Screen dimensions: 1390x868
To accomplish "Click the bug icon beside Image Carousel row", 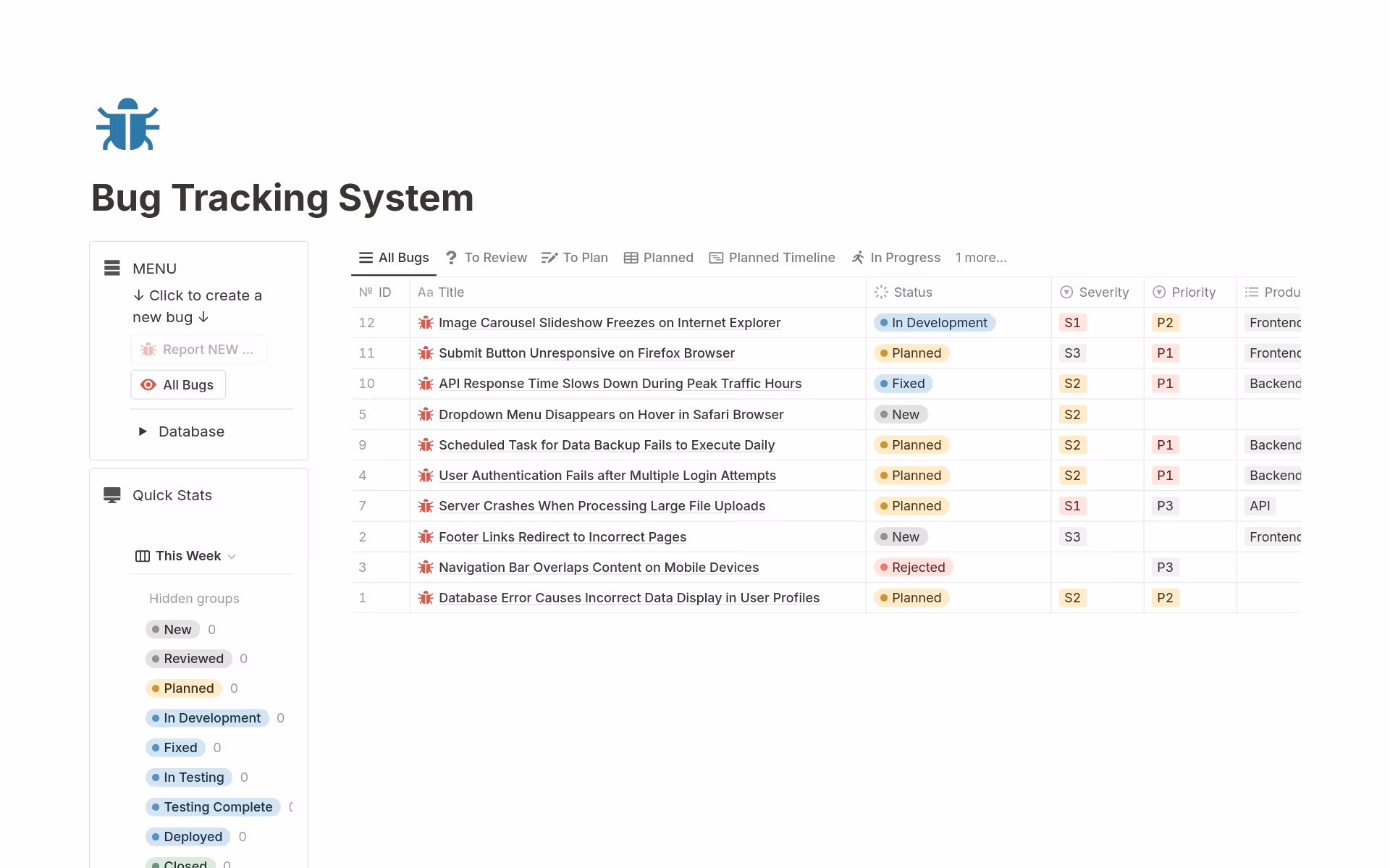I will tap(426, 323).
